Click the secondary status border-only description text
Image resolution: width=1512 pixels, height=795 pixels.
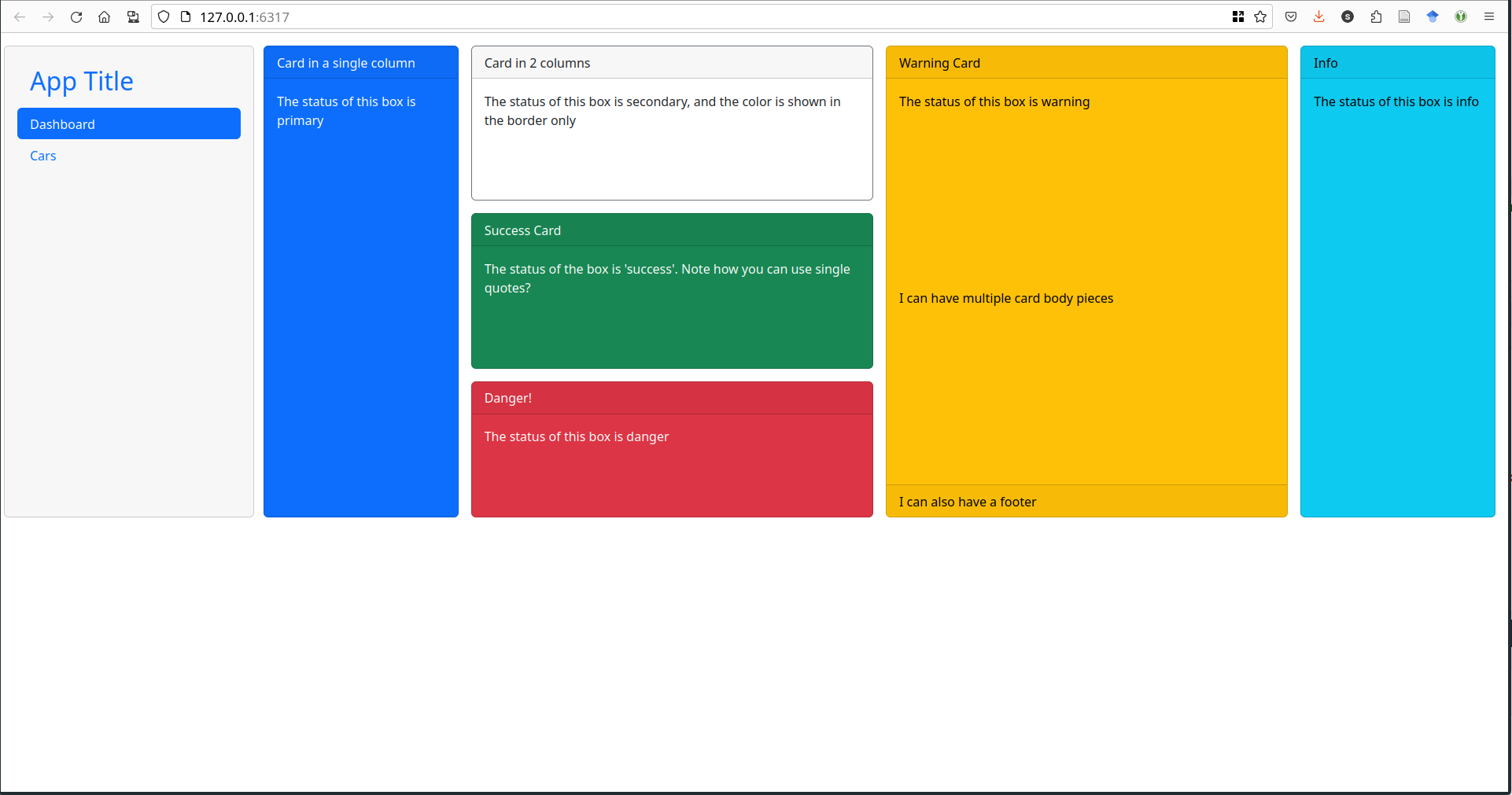point(662,111)
